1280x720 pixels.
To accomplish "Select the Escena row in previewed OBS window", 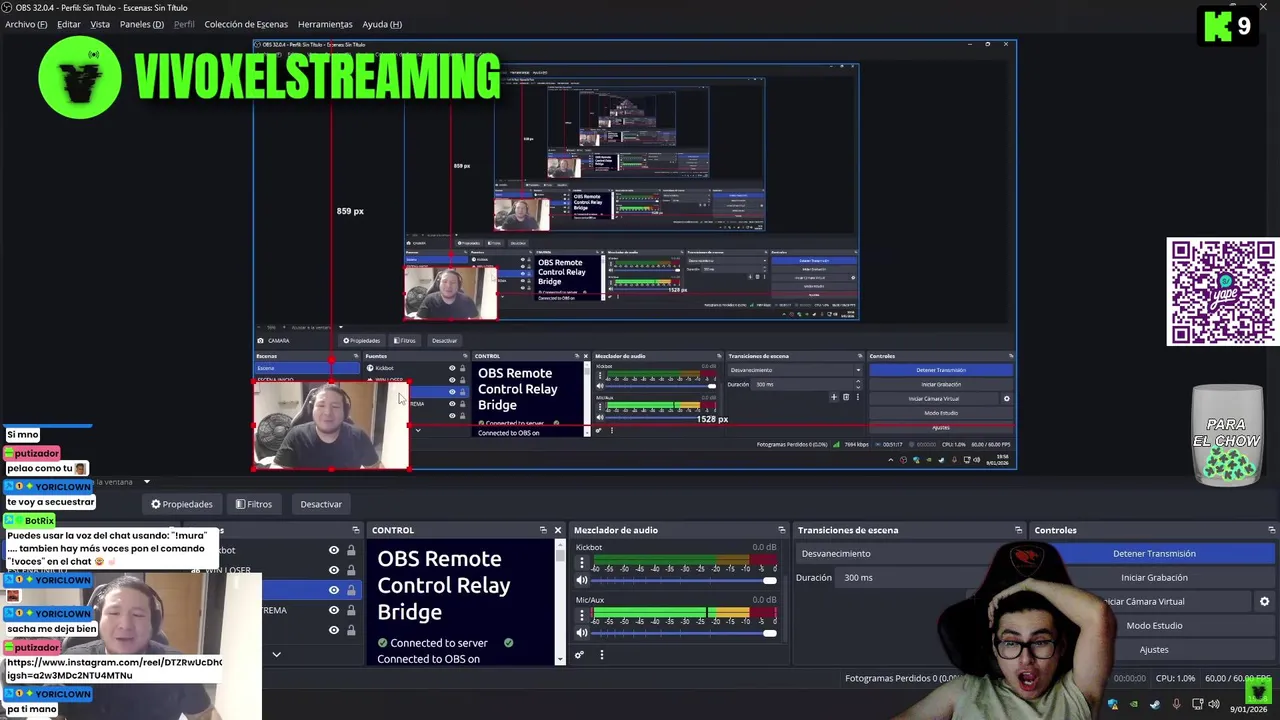I will point(306,368).
